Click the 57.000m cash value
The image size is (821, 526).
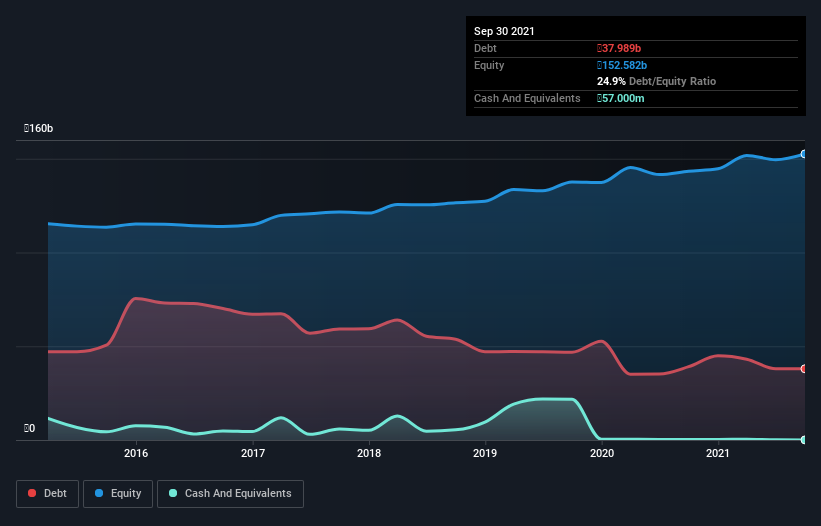click(621, 98)
